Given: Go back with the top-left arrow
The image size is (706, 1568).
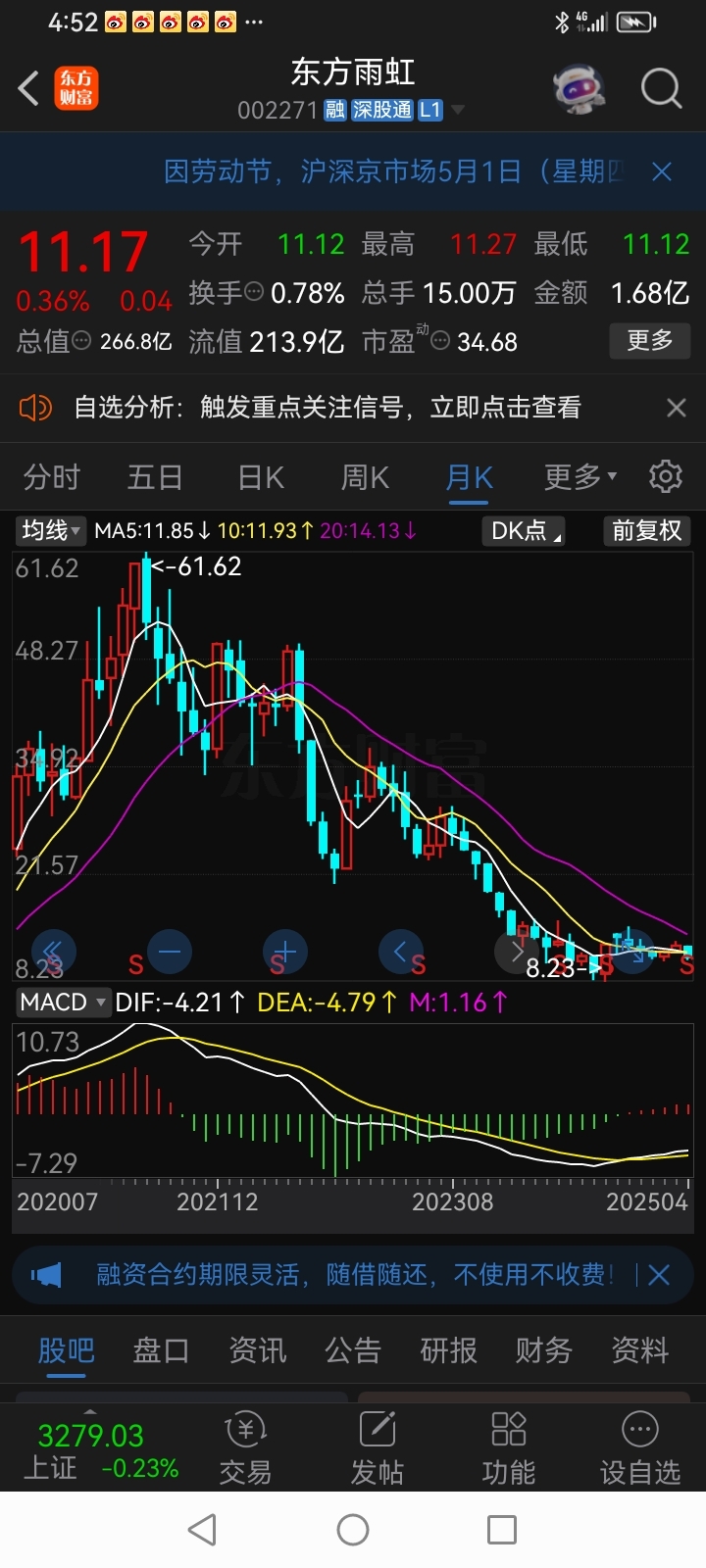Looking at the screenshot, I should click(28, 88).
